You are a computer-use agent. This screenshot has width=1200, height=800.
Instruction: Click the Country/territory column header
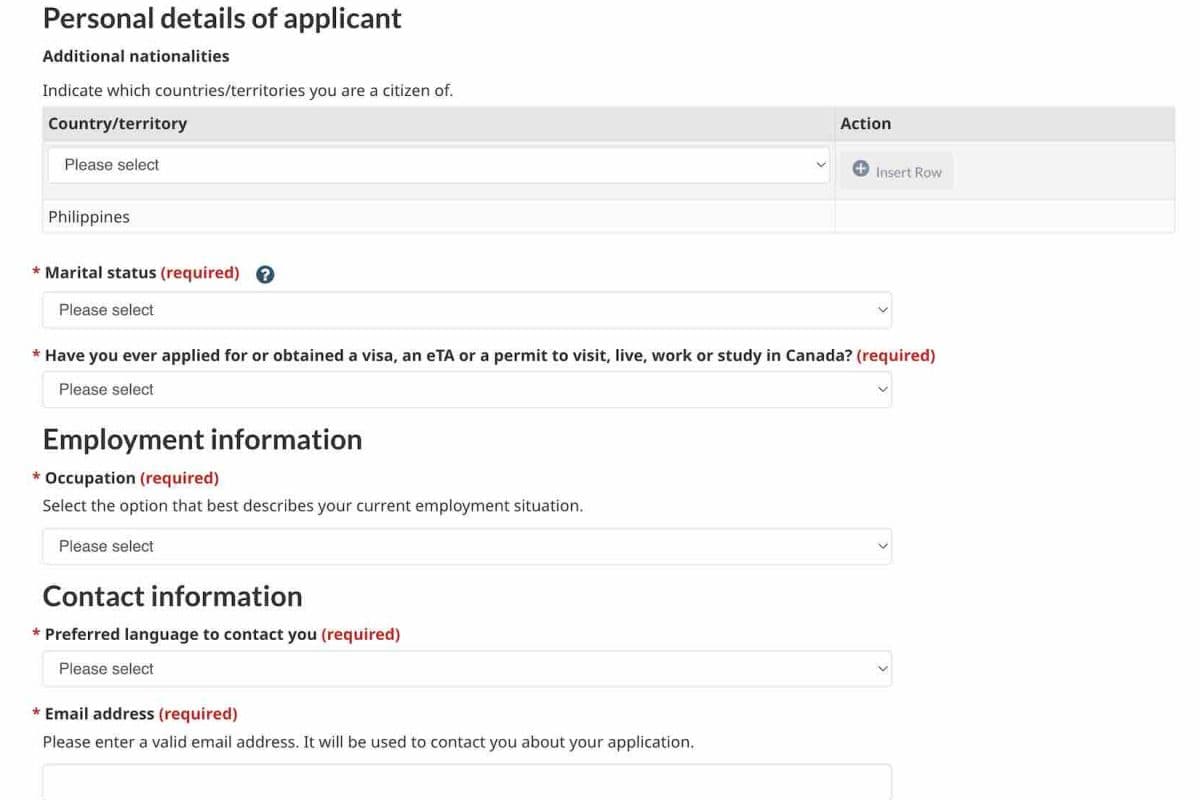pos(117,124)
